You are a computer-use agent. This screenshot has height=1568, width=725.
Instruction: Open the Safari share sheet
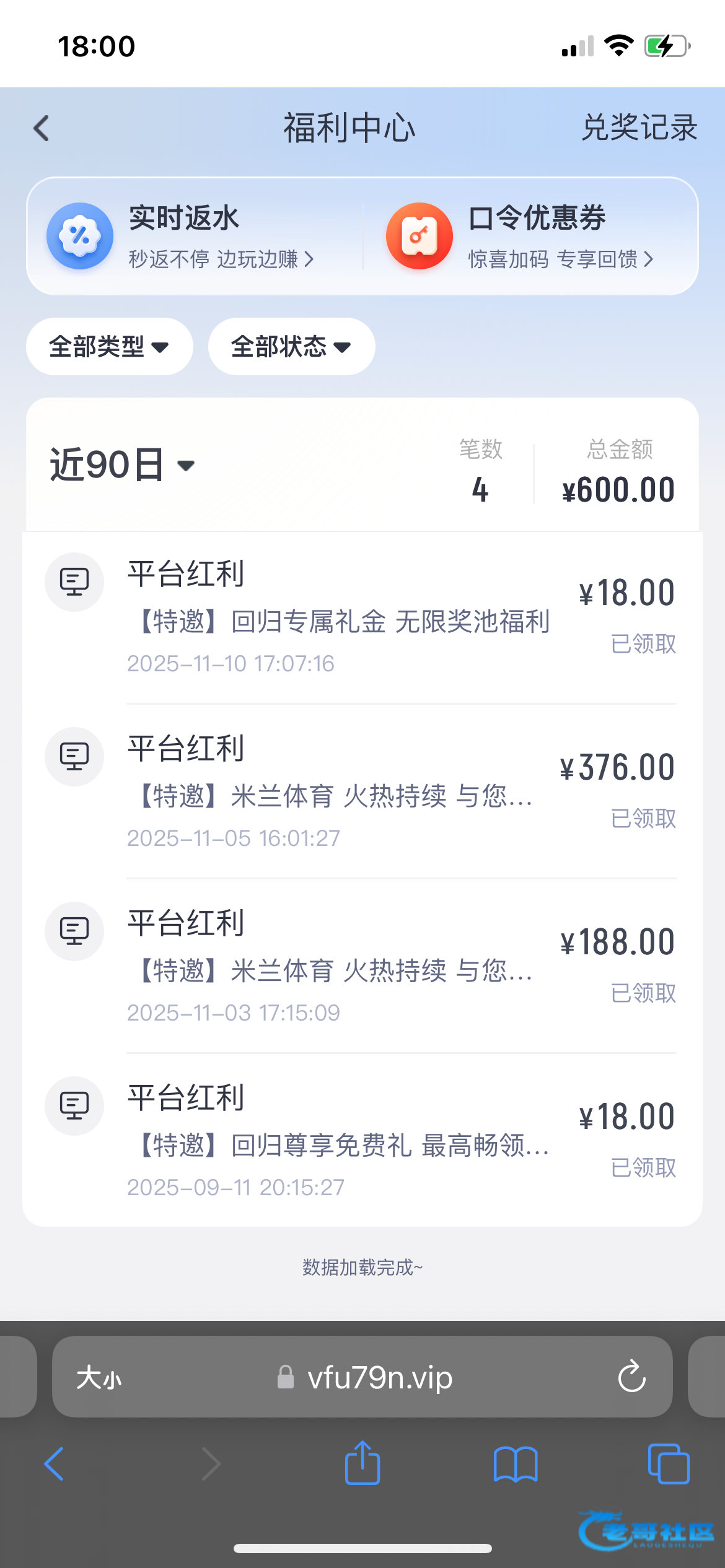click(362, 1464)
